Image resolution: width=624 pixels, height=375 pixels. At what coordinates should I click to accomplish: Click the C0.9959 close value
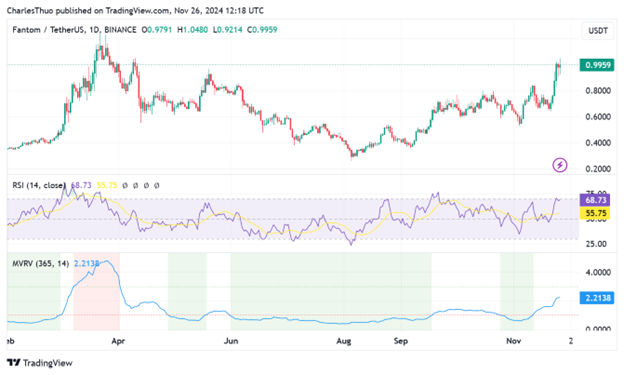(x=262, y=30)
